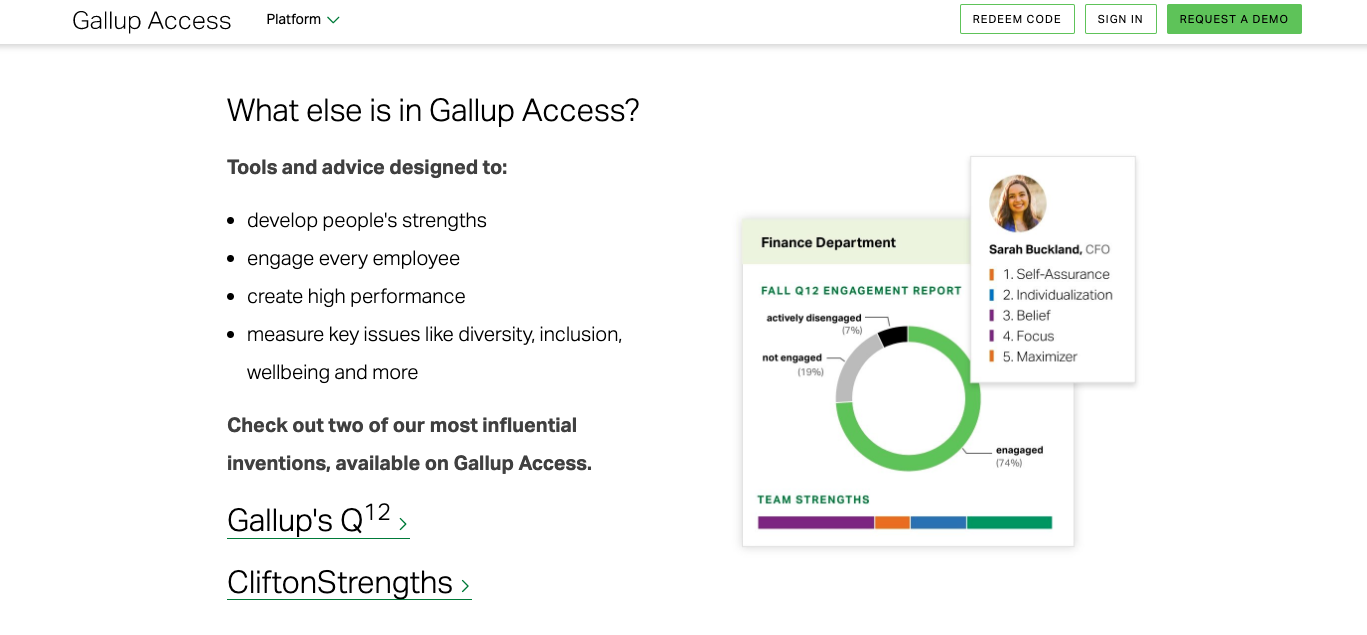Click the black actively disengaged chart segment
The height and width of the screenshot is (635, 1367).
point(892,335)
